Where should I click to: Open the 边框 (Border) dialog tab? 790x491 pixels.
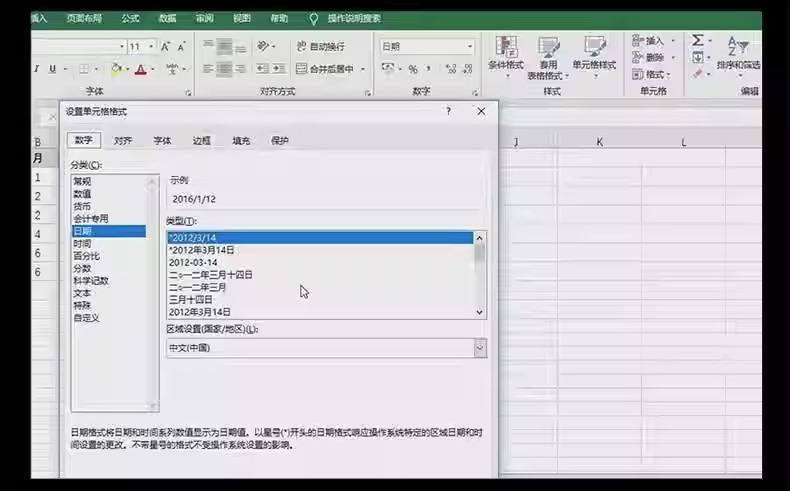202,141
